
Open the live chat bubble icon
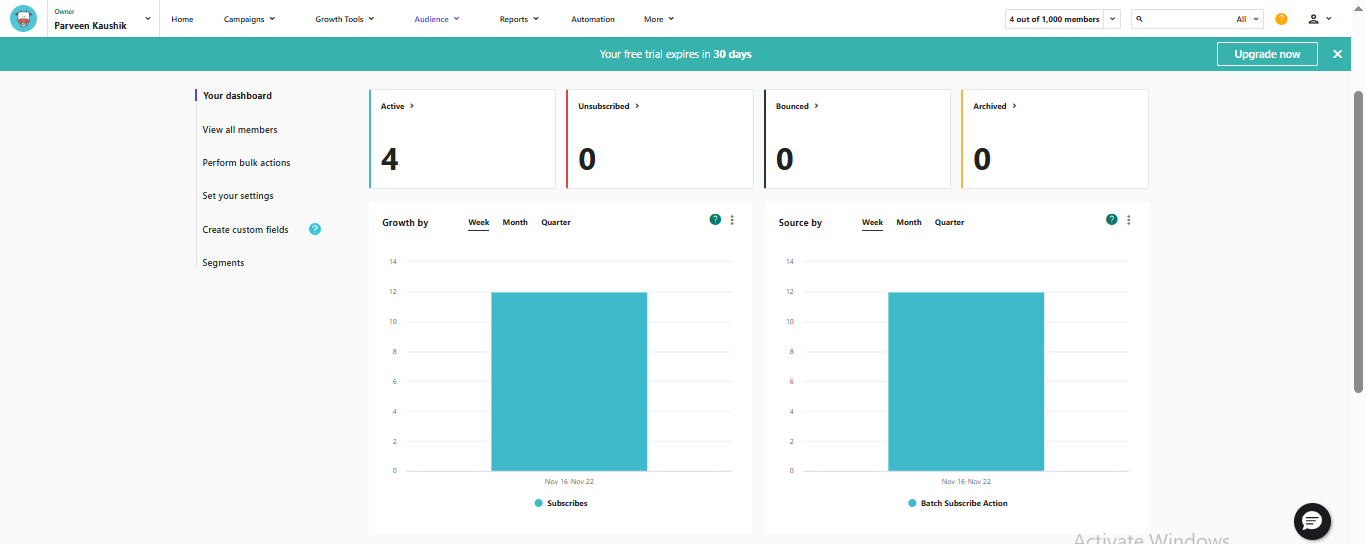point(1312,521)
